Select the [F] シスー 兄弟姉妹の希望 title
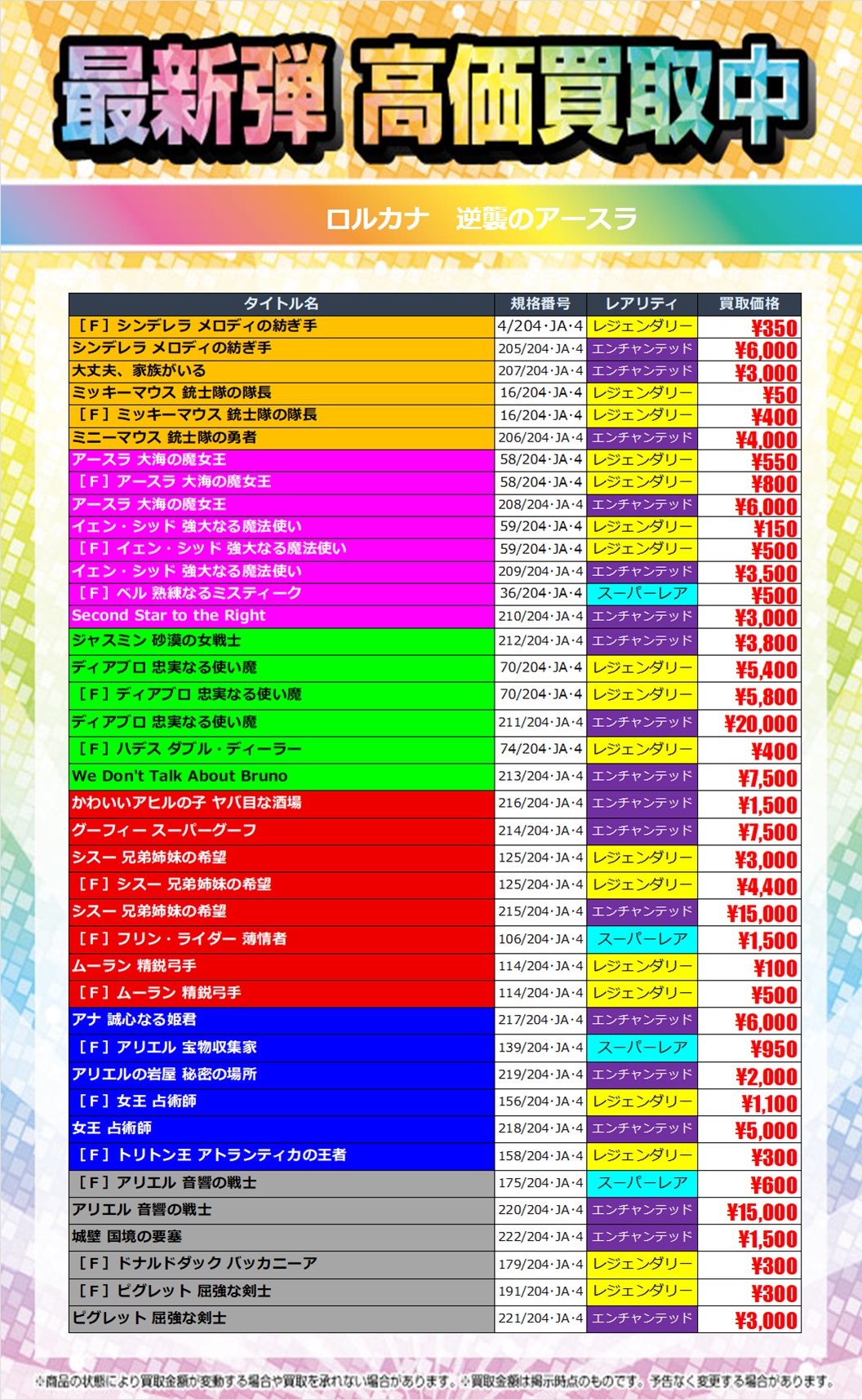The height and width of the screenshot is (1400, 862). click(x=175, y=884)
